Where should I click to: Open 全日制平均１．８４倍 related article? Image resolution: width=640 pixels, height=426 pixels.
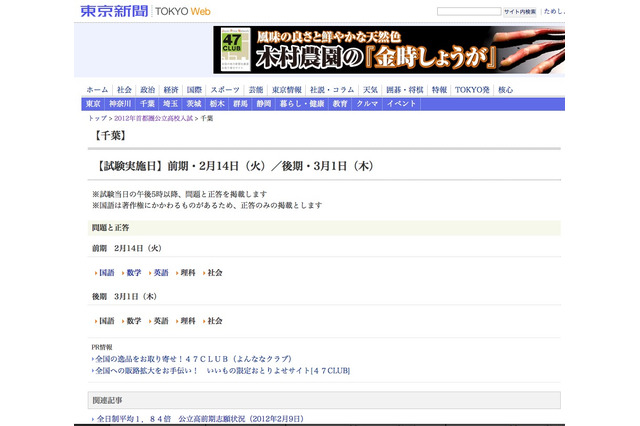coord(200,419)
